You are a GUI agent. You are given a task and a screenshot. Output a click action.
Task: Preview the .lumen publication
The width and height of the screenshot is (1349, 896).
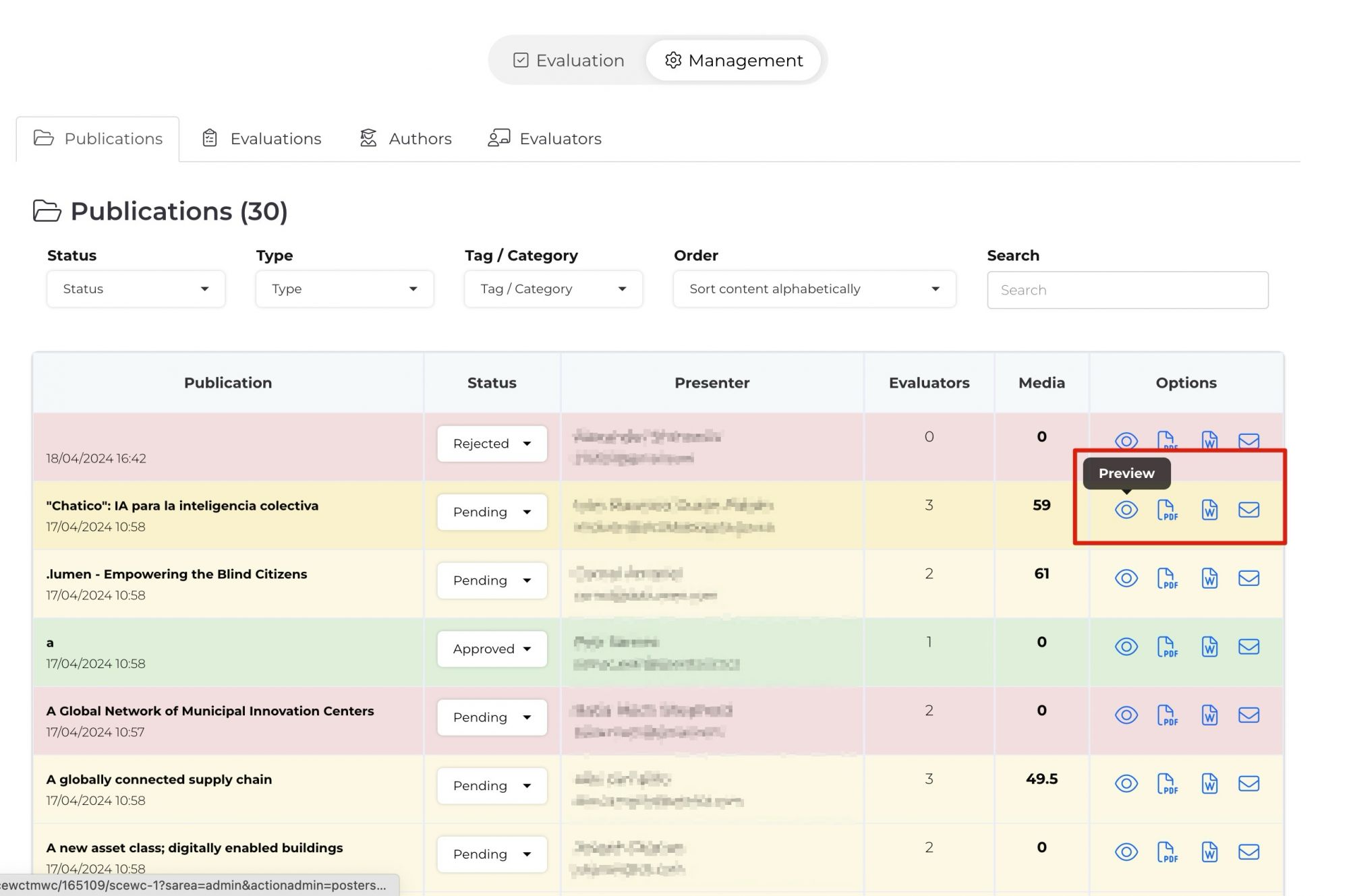(1126, 578)
